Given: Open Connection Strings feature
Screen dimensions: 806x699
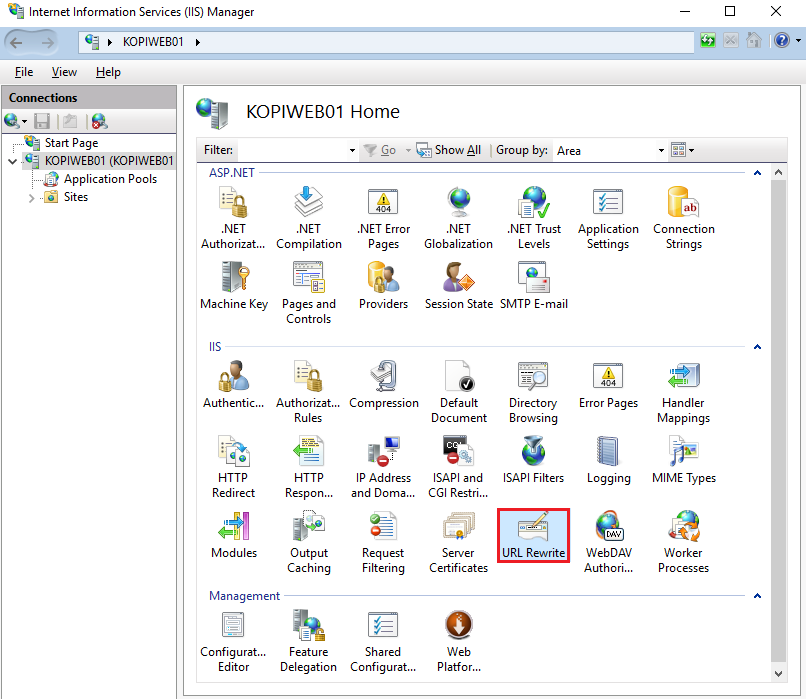Looking at the screenshot, I should click(x=684, y=218).
